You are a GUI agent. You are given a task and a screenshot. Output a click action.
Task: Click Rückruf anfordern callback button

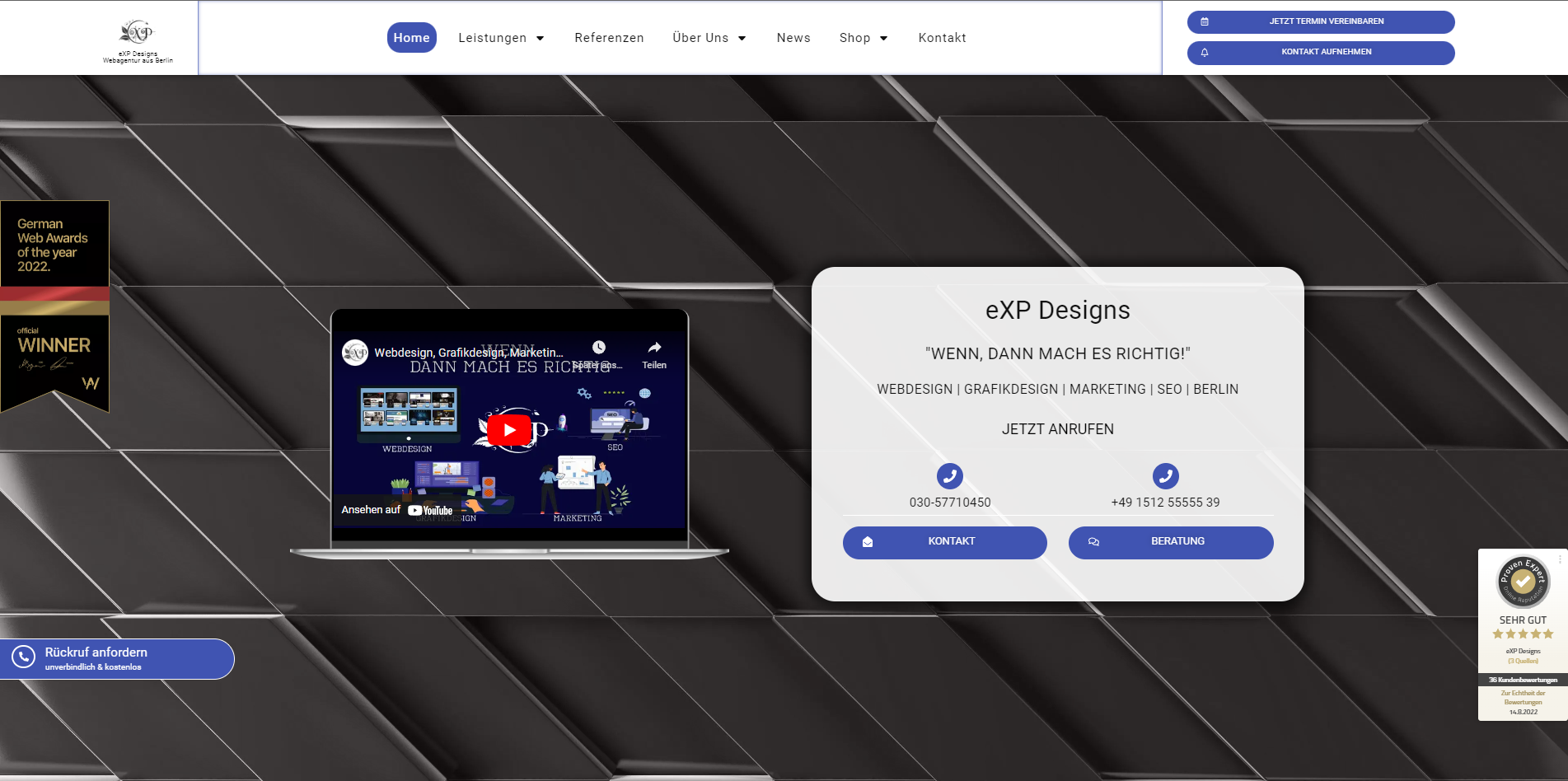click(x=117, y=659)
